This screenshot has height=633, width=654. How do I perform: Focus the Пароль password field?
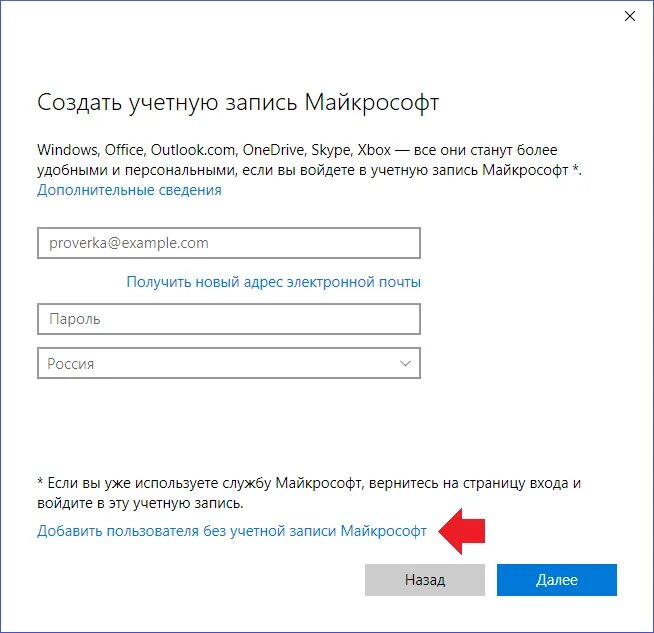(x=229, y=319)
